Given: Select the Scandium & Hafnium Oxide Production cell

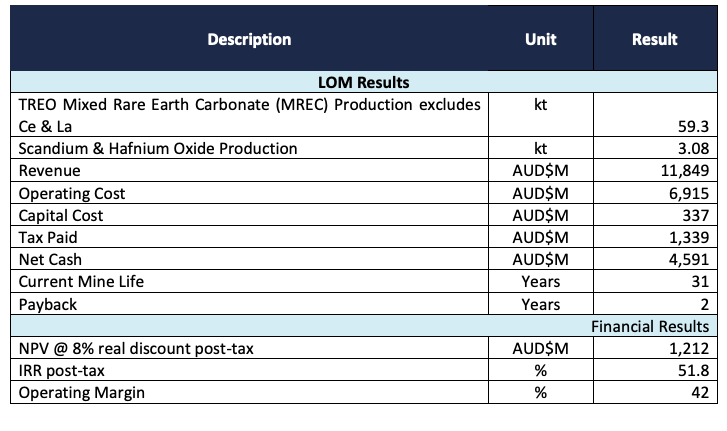Looking at the screenshot, I should 249,148.
